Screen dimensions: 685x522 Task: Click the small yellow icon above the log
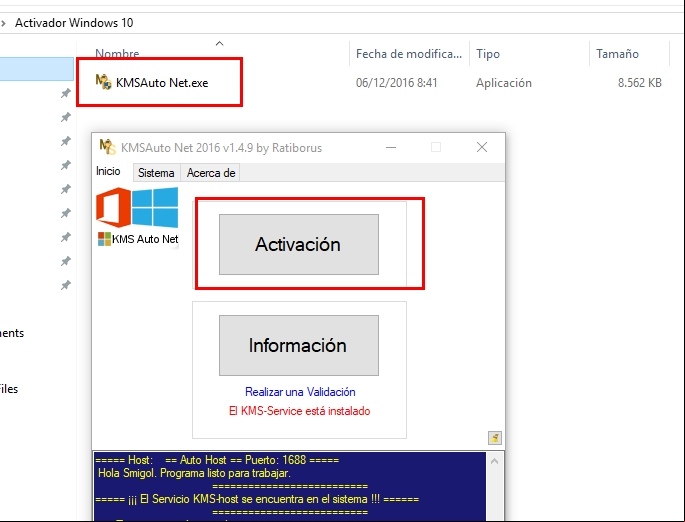point(495,438)
